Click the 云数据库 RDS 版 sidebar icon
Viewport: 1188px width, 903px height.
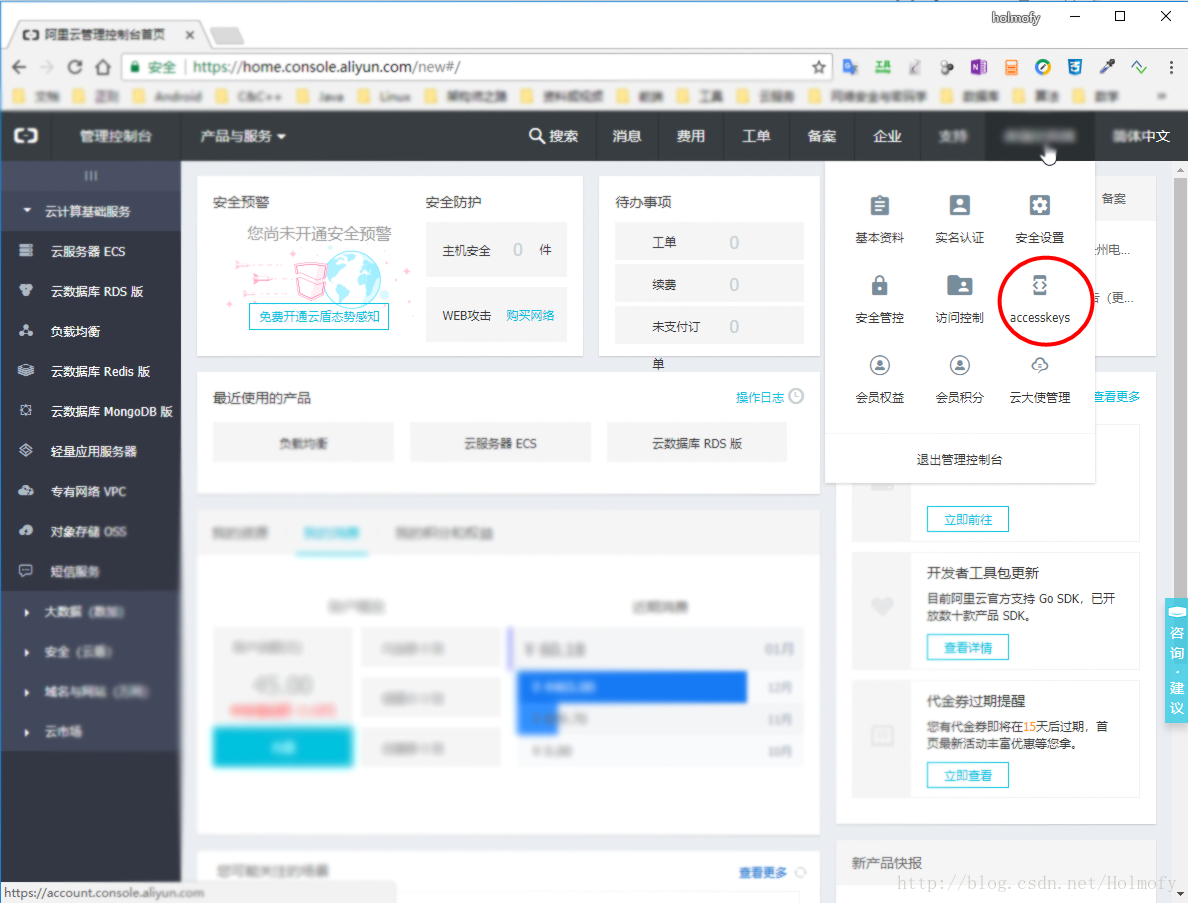26,290
